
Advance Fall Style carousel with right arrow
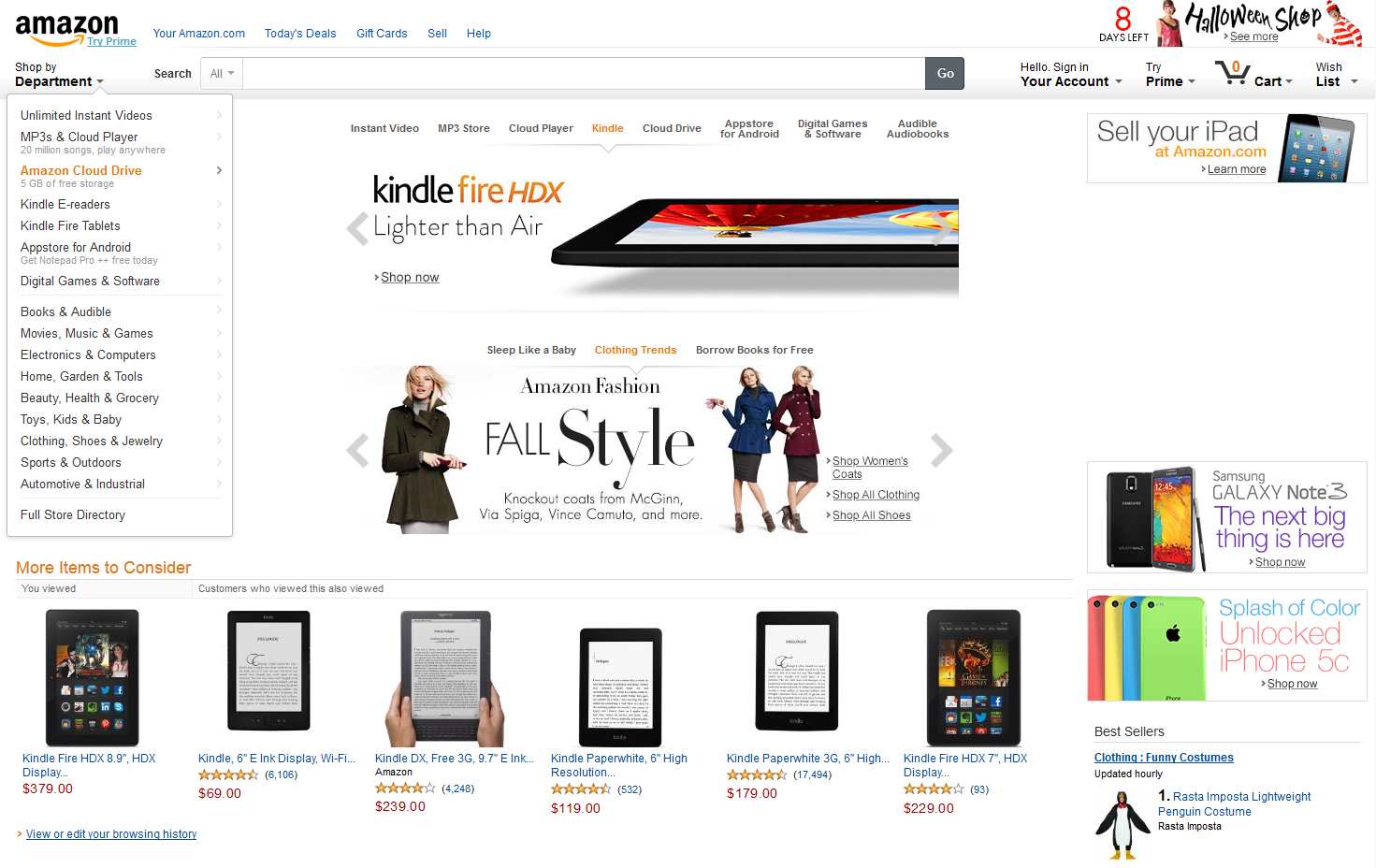[941, 450]
